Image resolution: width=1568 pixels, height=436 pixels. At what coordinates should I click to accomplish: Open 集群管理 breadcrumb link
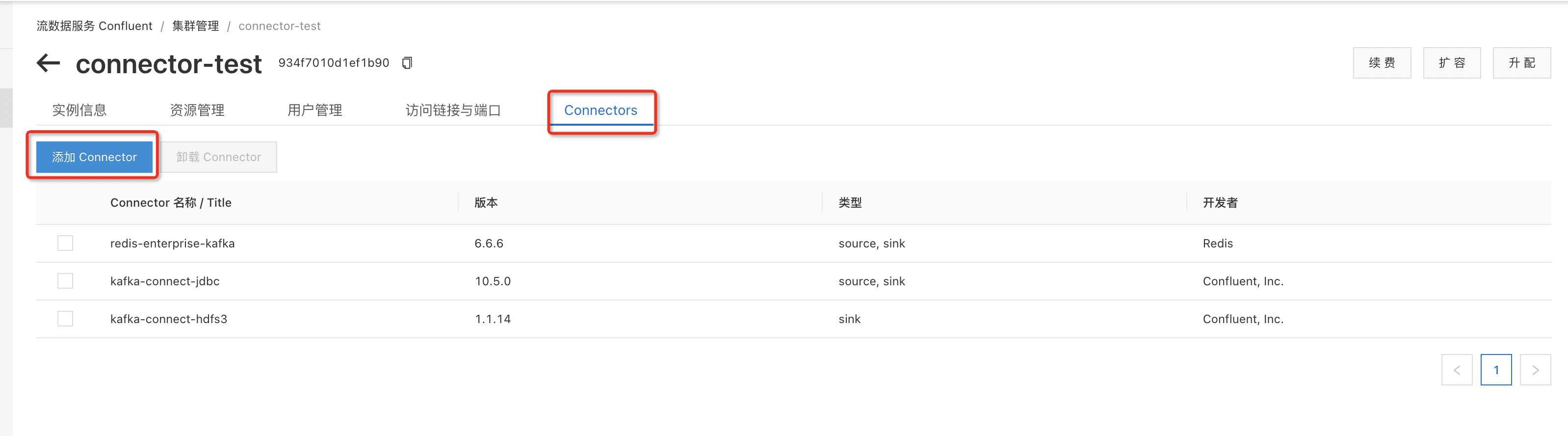[x=195, y=26]
